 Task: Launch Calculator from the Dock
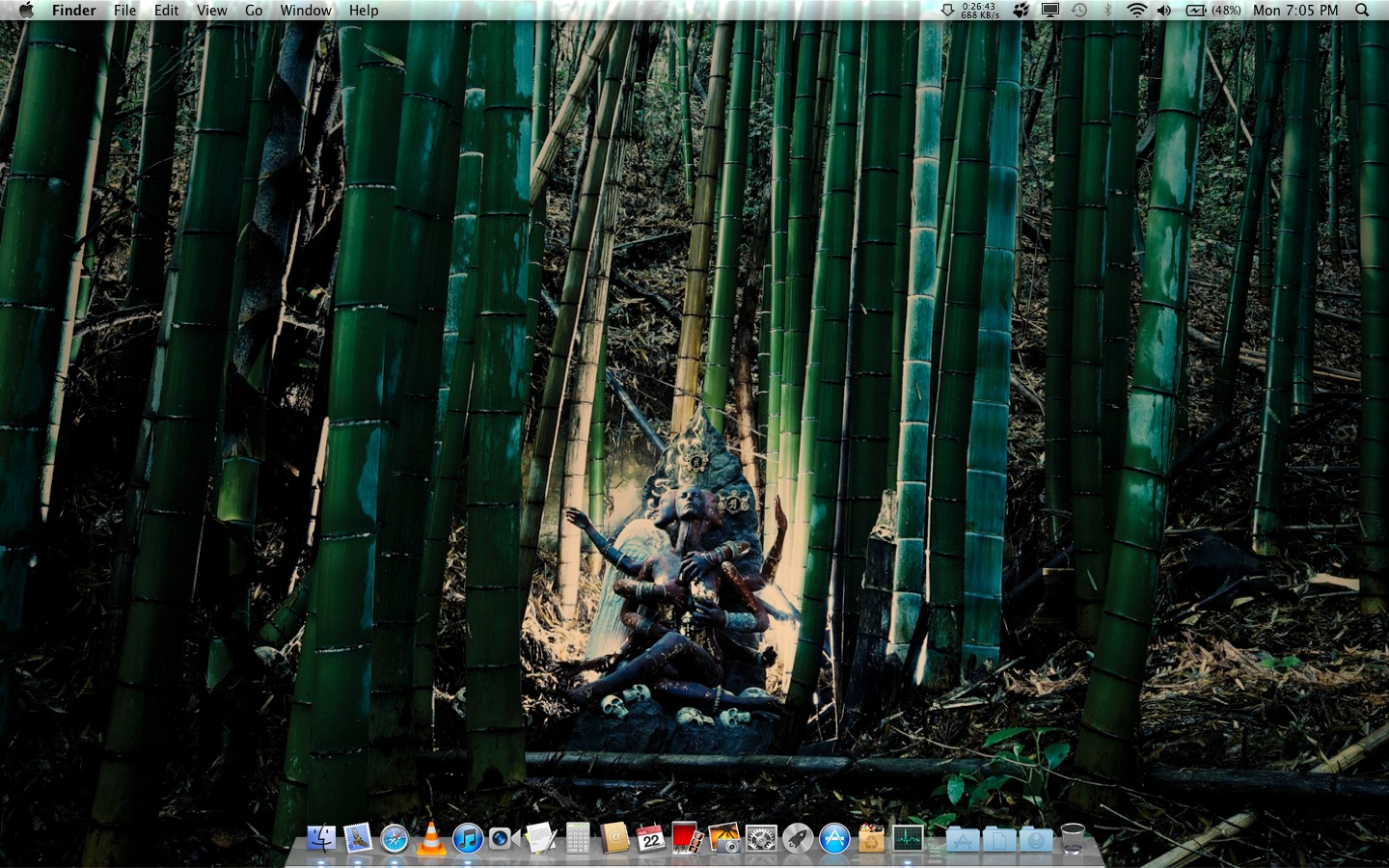pos(578,838)
